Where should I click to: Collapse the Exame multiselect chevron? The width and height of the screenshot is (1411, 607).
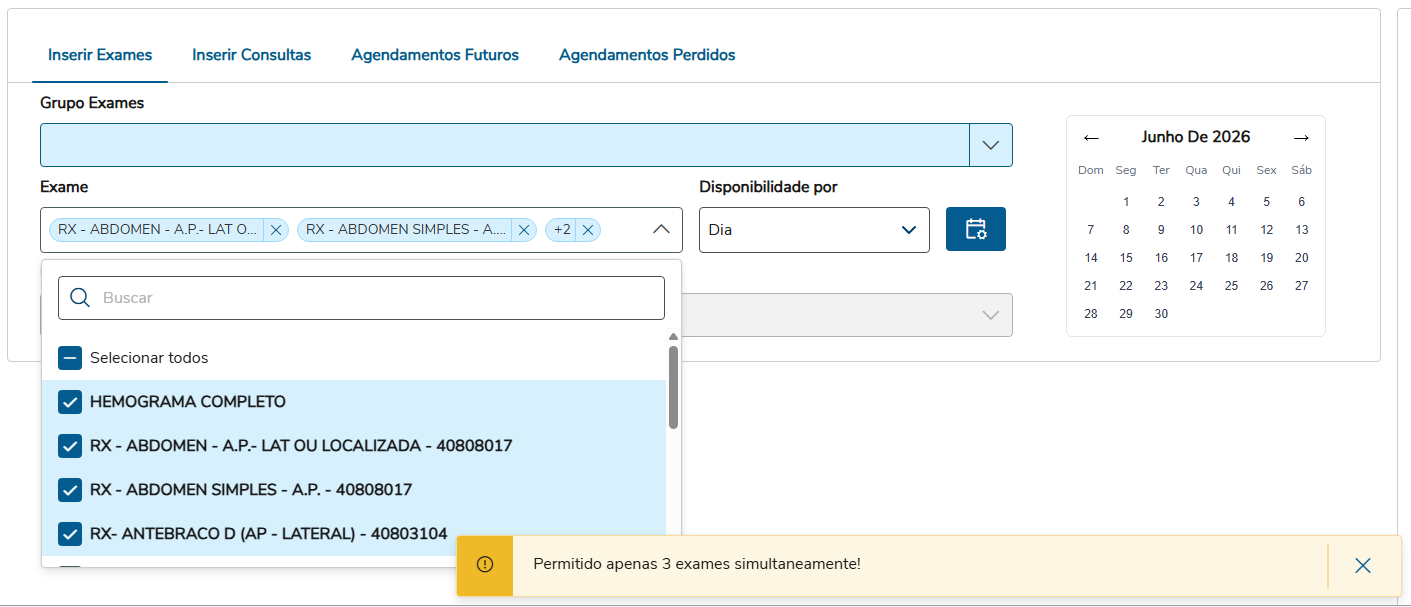click(x=661, y=230)
